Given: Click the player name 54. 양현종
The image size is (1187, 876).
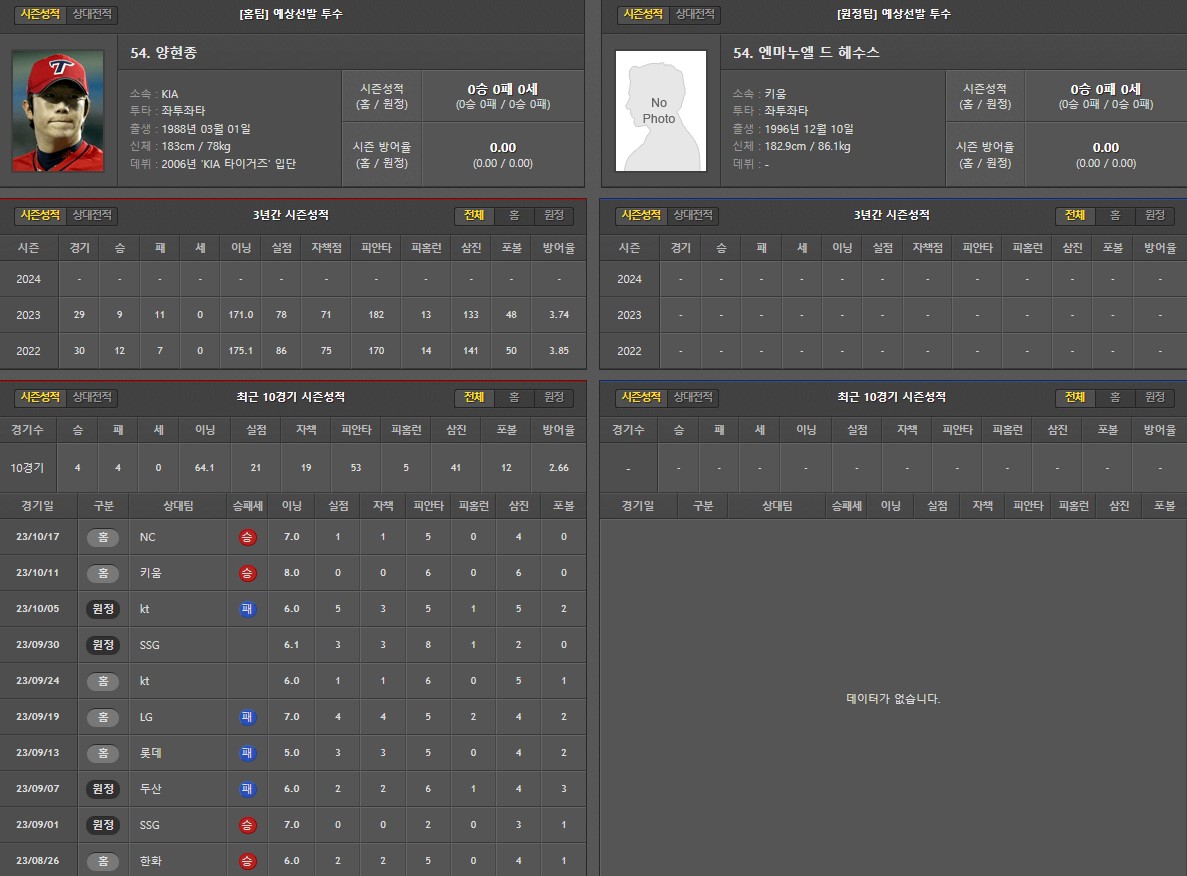Looking at the screenshot, I should (x=164, y=53).
